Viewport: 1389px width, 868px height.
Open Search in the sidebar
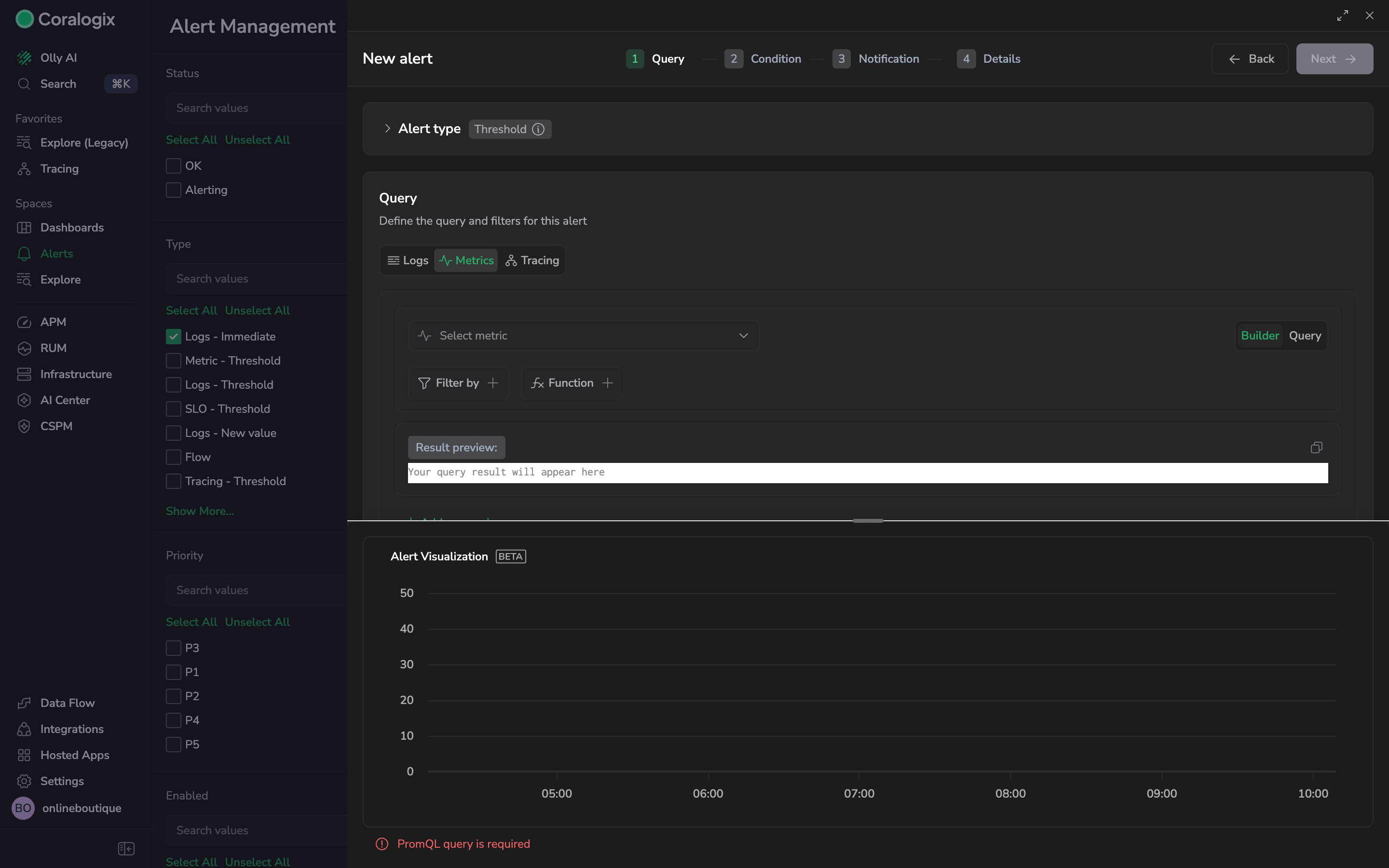(58, 84)
